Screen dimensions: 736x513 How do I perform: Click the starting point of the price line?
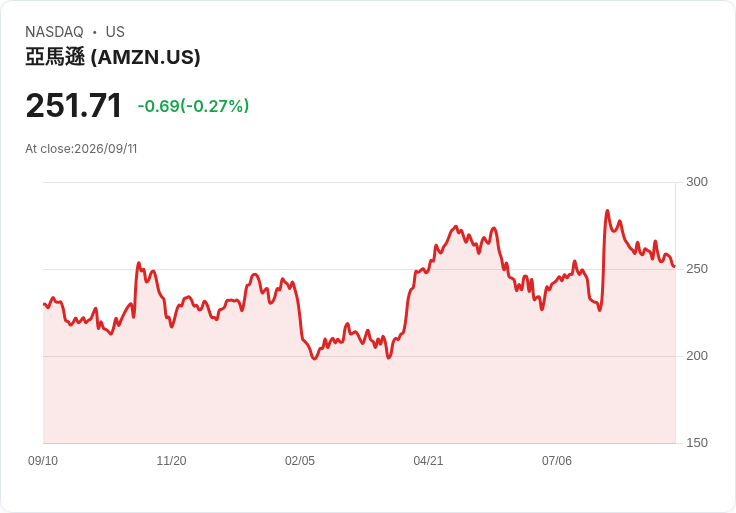44,304
